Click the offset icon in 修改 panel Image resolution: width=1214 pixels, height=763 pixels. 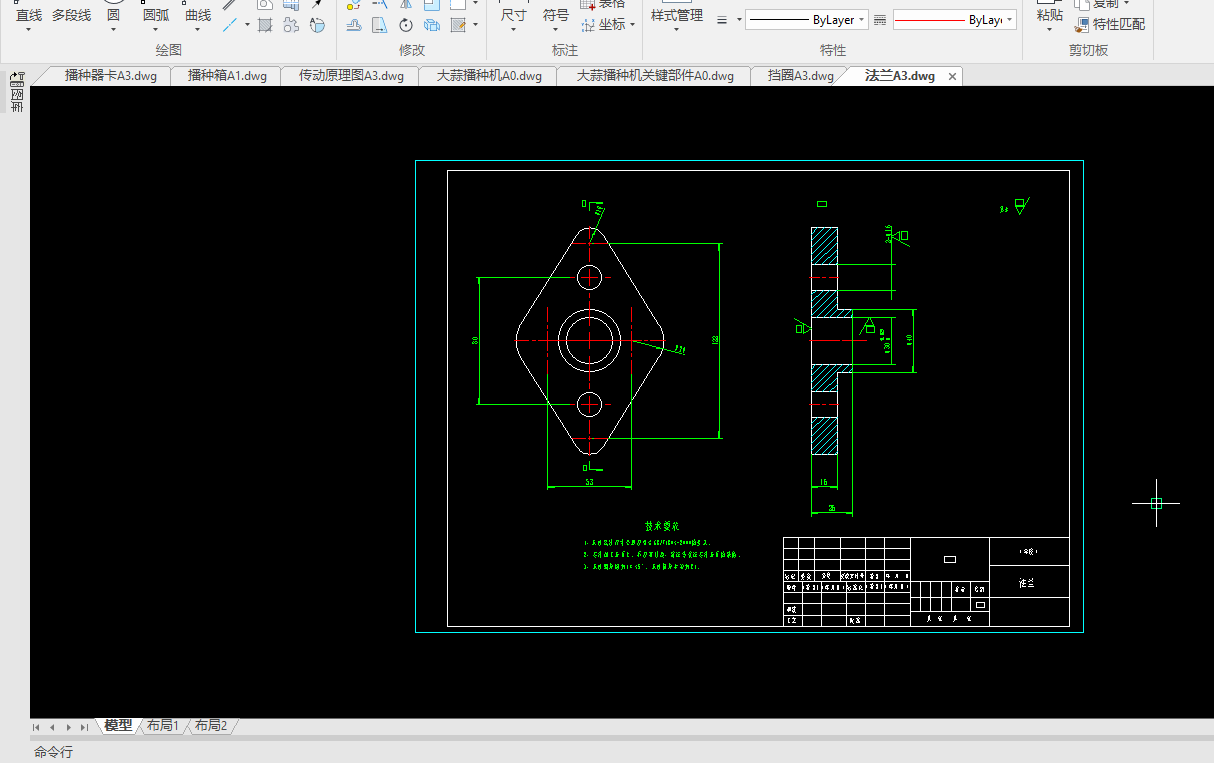click(354, 25)
